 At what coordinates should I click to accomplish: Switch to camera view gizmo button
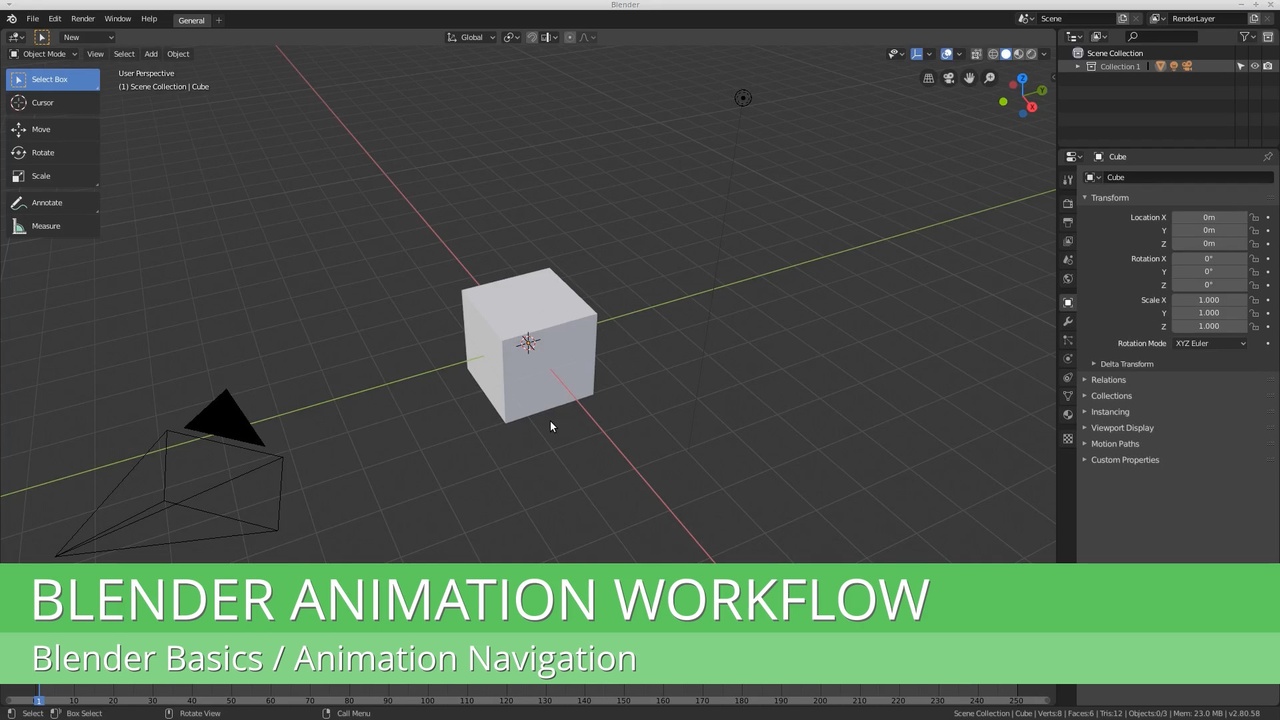click(x=949, y=78)
